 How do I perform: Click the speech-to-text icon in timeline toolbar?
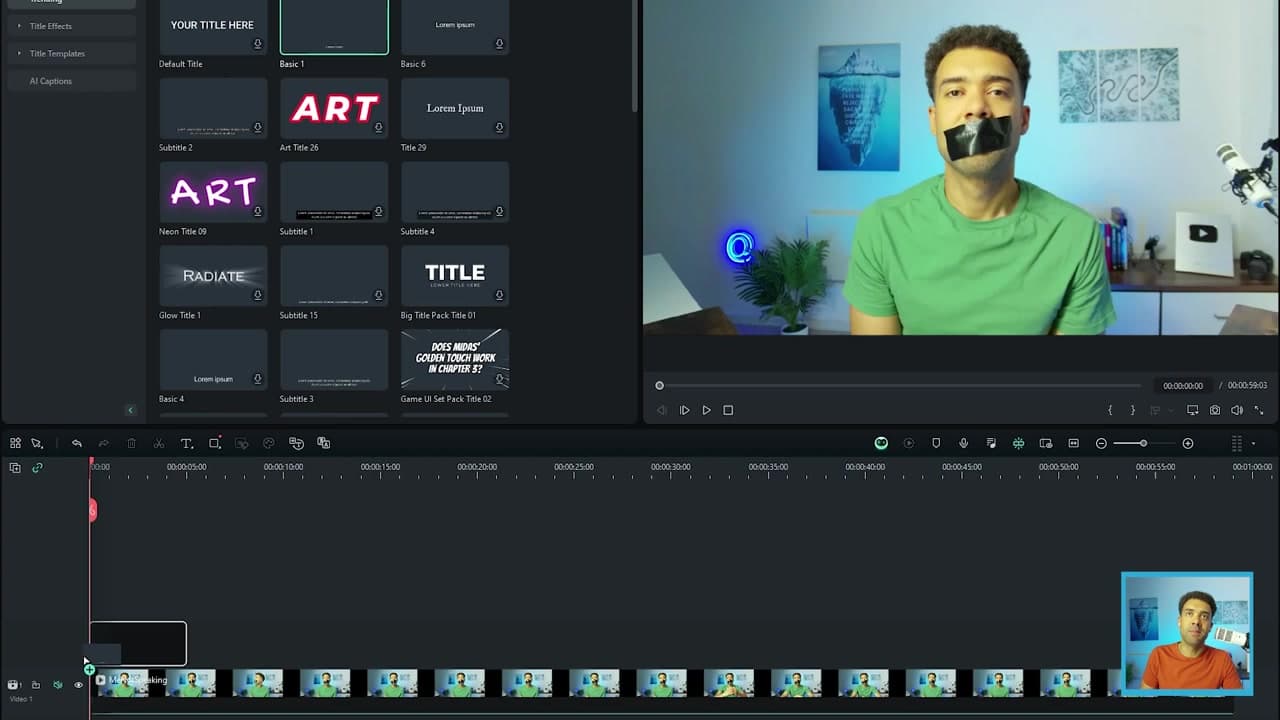[296, 443]
